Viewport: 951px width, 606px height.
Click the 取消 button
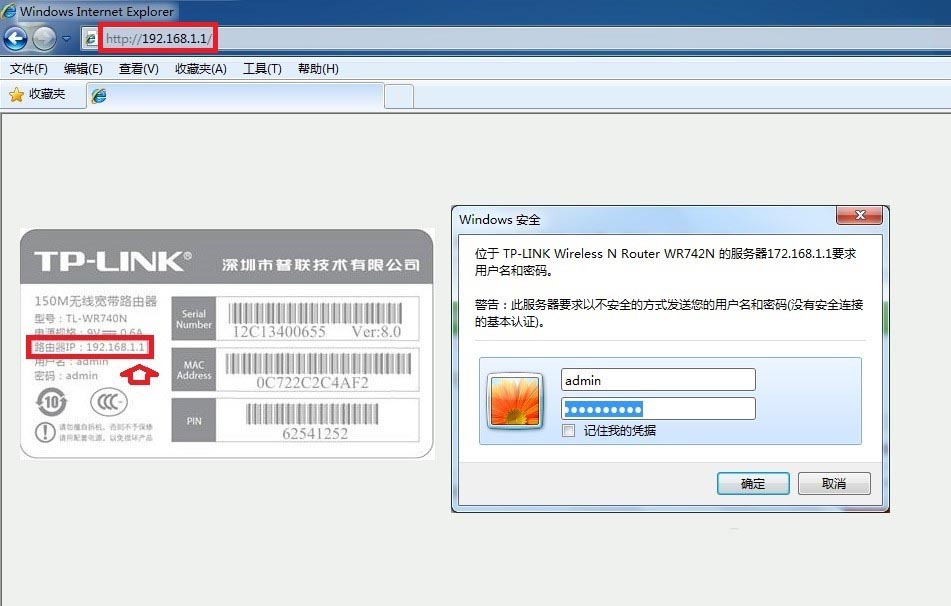click(x=834, y=483)
